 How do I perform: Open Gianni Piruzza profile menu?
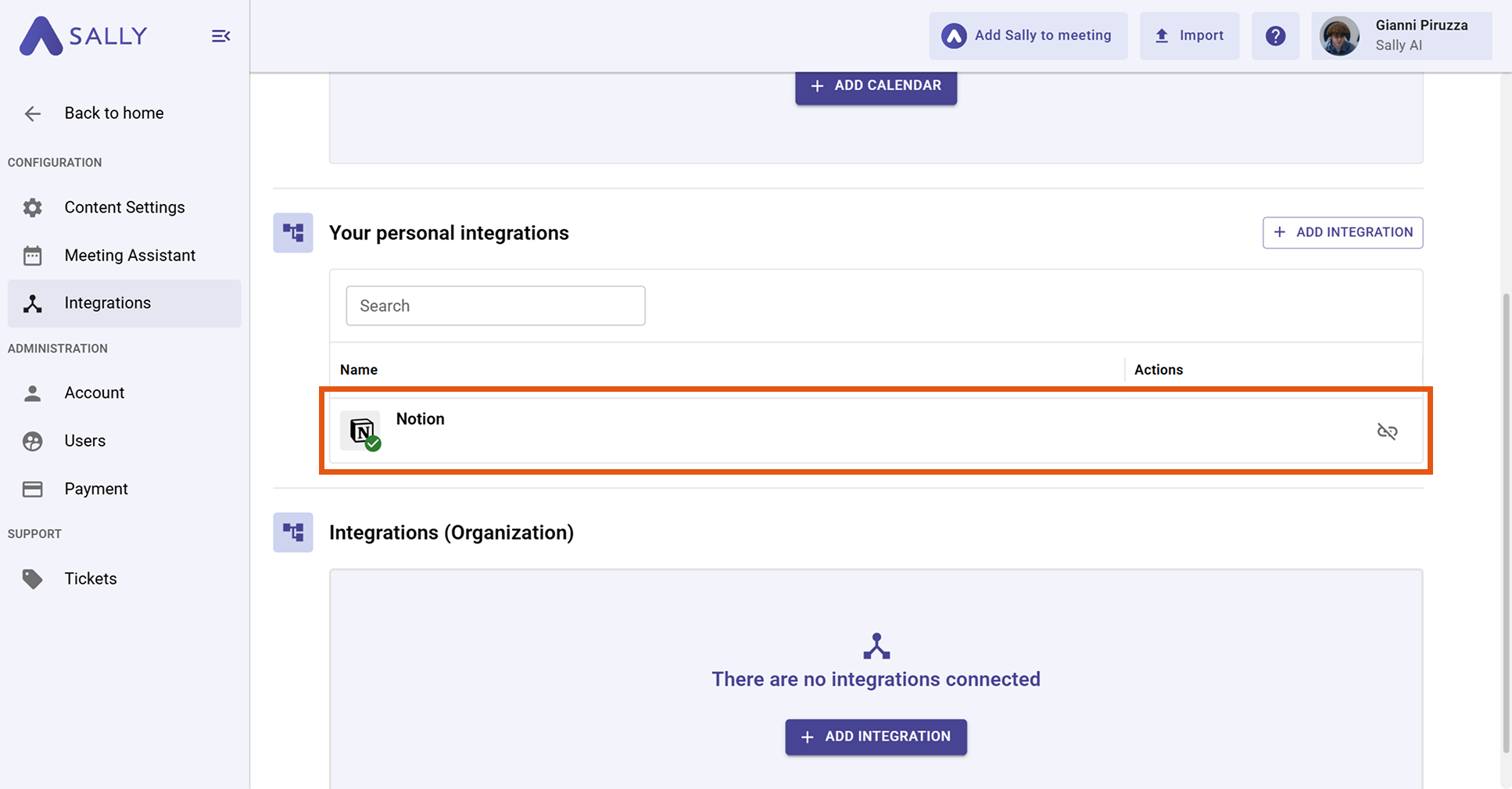[x=1401, y=36]
